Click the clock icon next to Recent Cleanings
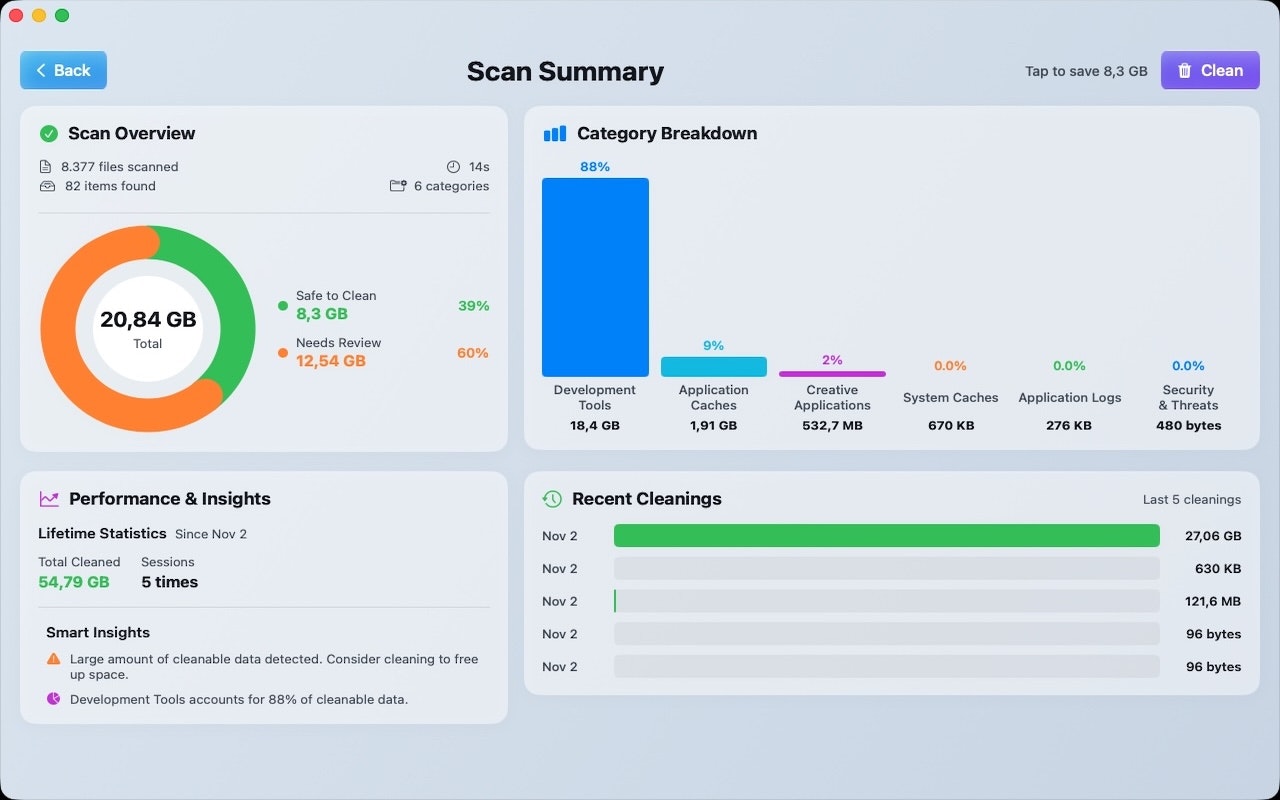The width and height of the screenshot is (1280, 800). 551,498
